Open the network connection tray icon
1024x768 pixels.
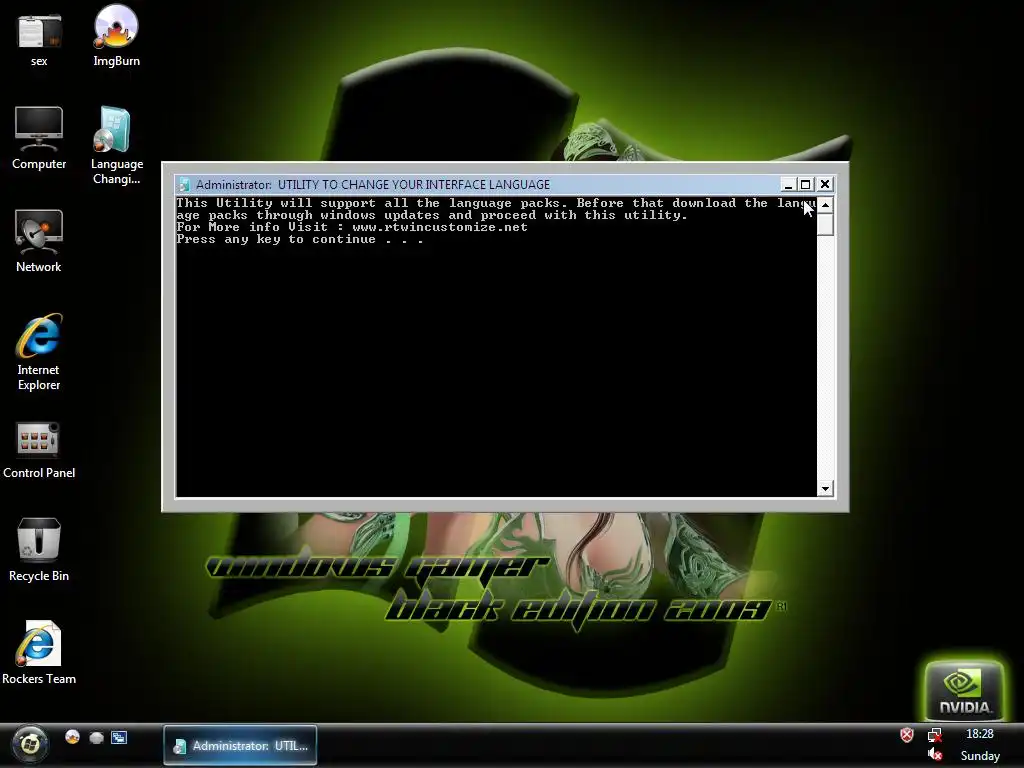click(x=935, y=735)
